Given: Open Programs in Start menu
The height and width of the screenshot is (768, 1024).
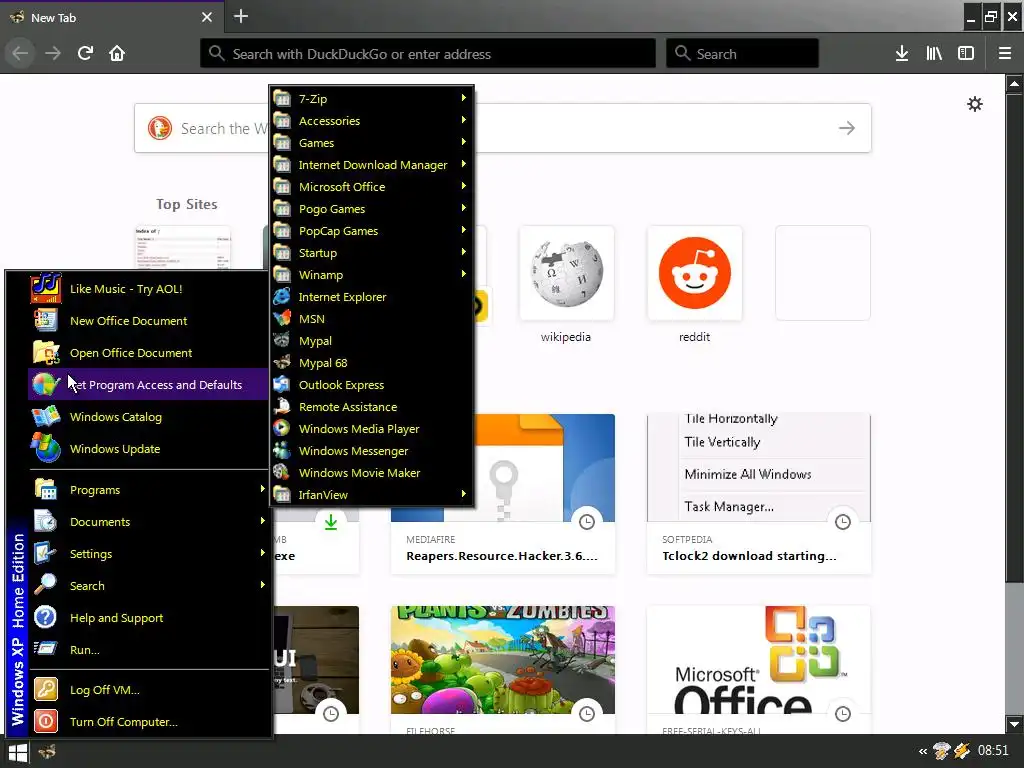Looking at the screenshot, I should 149,490.
